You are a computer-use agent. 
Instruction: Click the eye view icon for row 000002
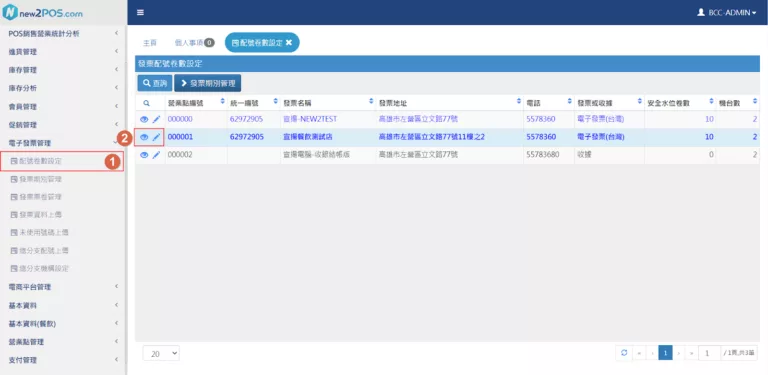144,155
